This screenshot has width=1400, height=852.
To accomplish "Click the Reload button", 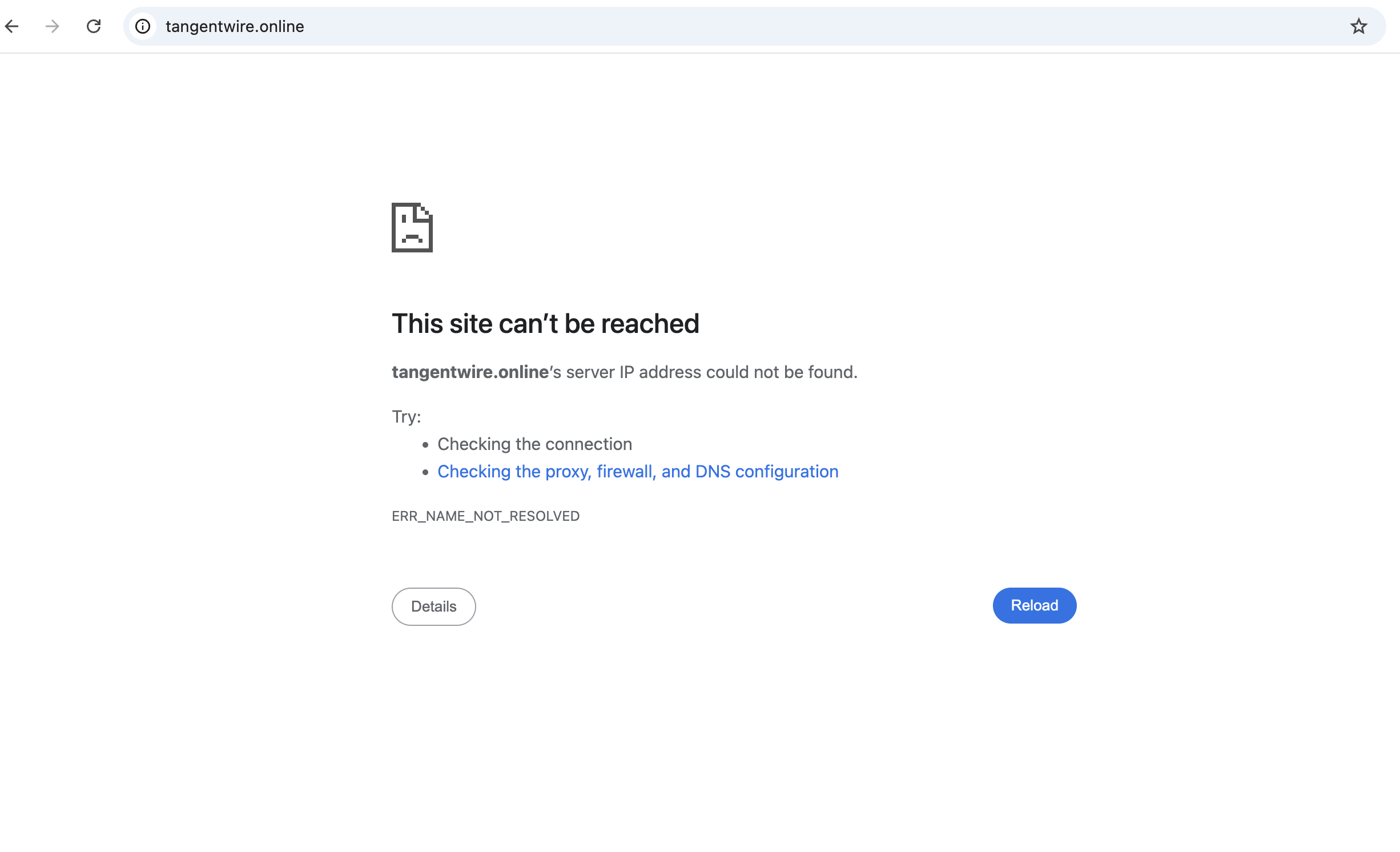I will coord(1033,605).
